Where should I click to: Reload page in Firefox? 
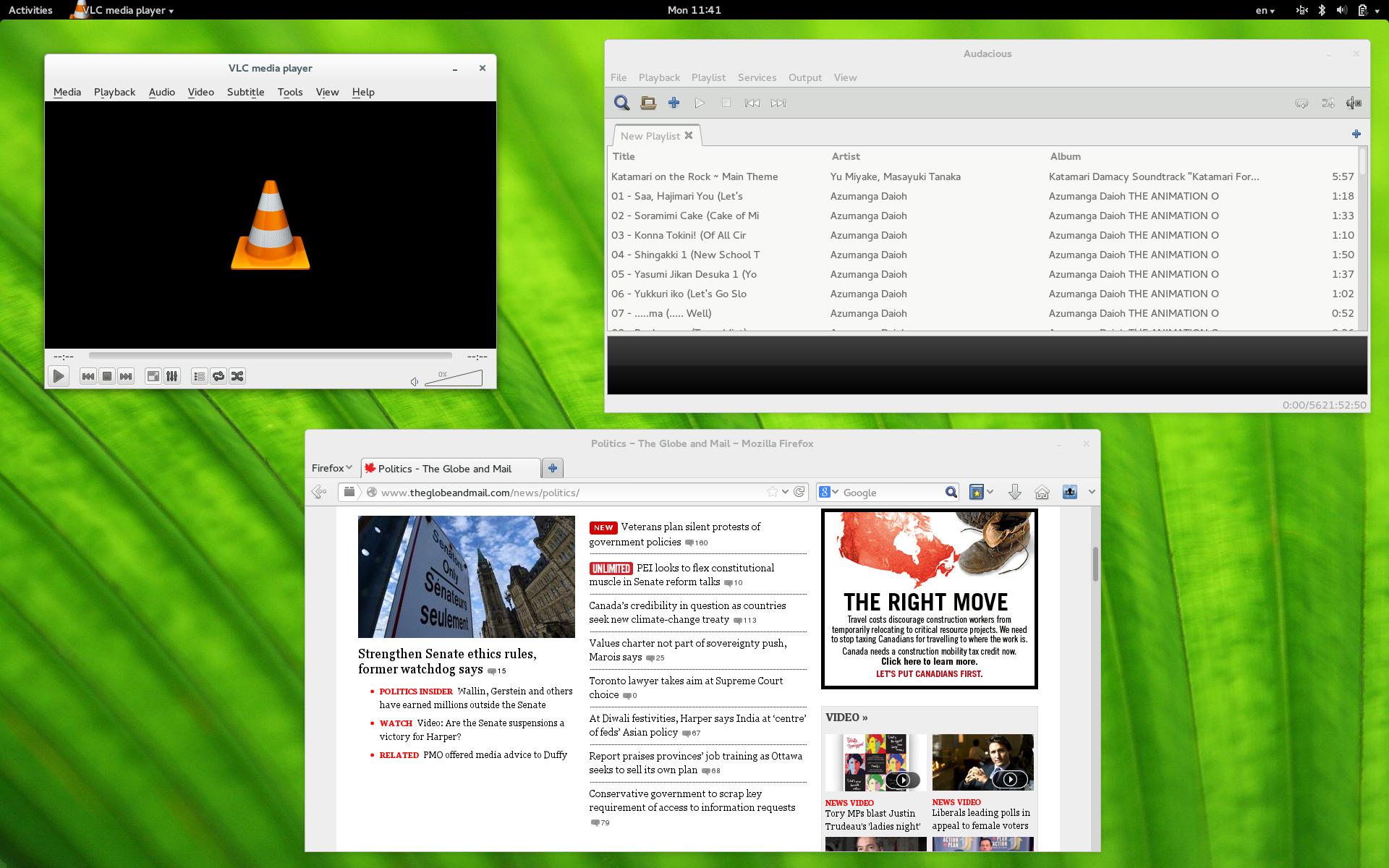click(x=799, y=492)
